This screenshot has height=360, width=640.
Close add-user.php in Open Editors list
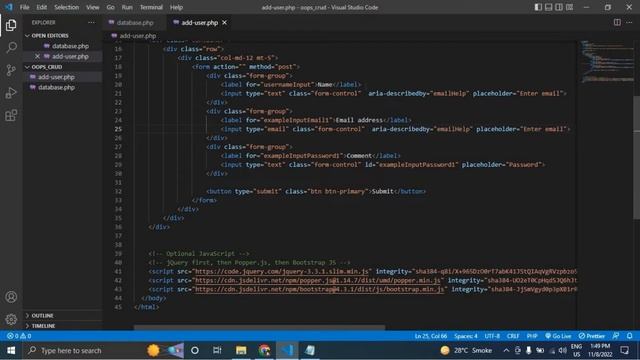click(x=37, y=56)
